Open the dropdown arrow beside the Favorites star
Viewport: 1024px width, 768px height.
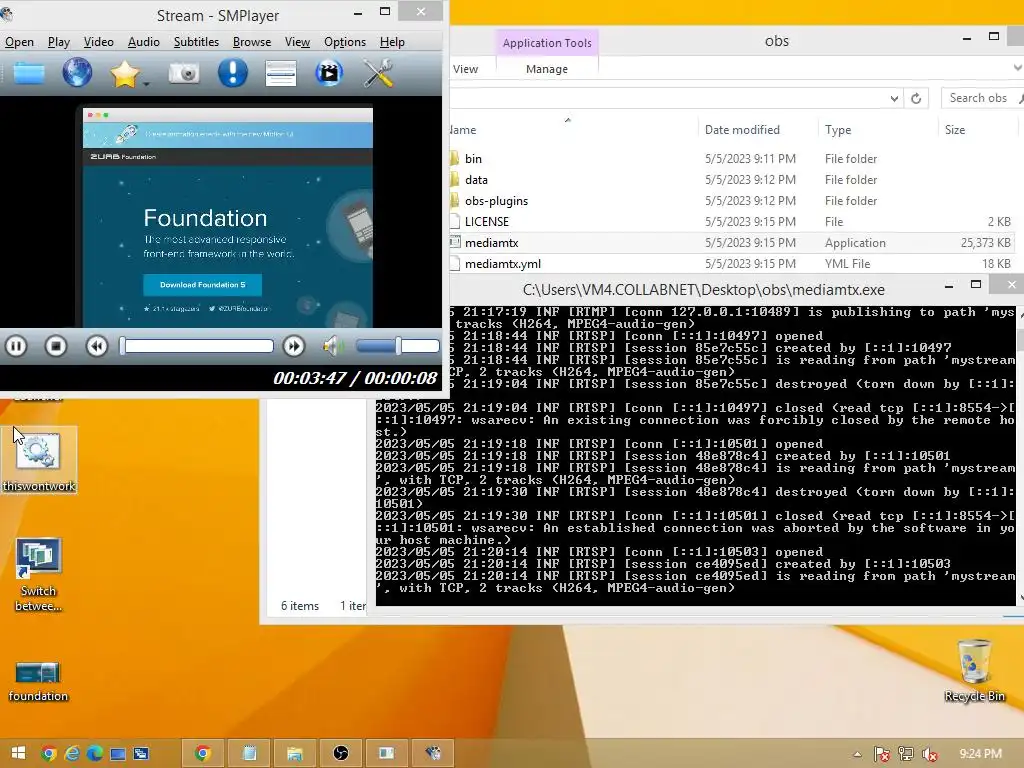[146, 84]
